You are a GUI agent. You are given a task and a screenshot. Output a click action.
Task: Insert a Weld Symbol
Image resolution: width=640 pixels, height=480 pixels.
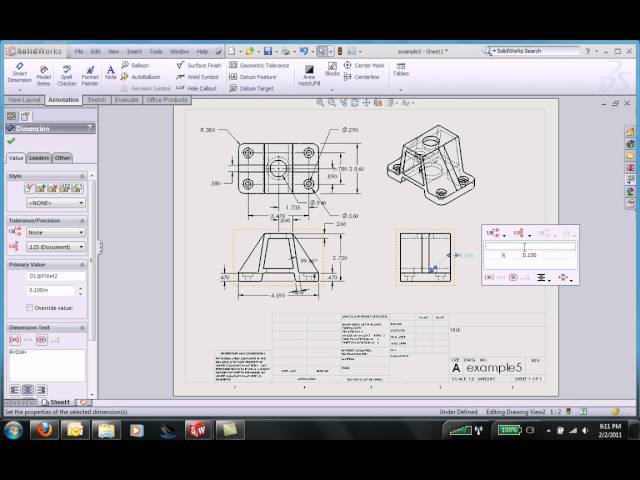click(x=198, y=77)
